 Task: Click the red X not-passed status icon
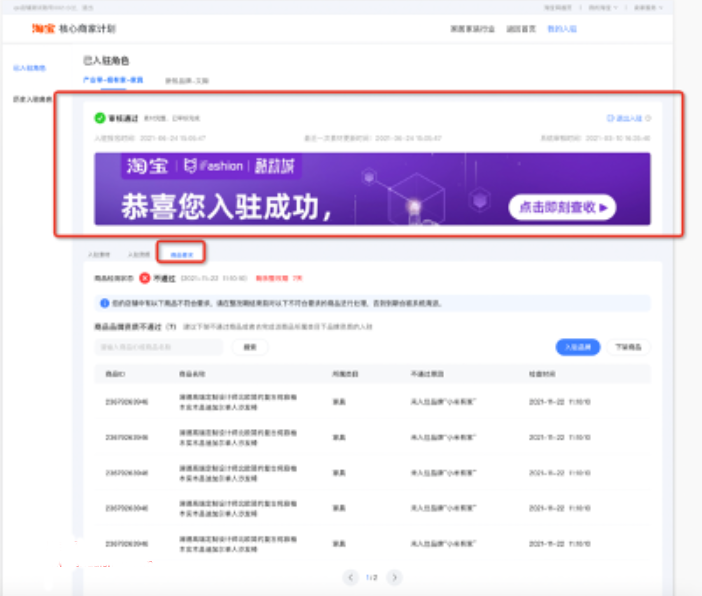[x=144, y=280]
